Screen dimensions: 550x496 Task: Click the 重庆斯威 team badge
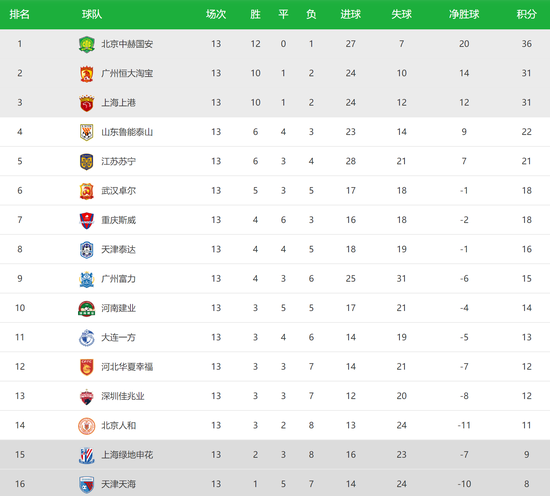86,220
